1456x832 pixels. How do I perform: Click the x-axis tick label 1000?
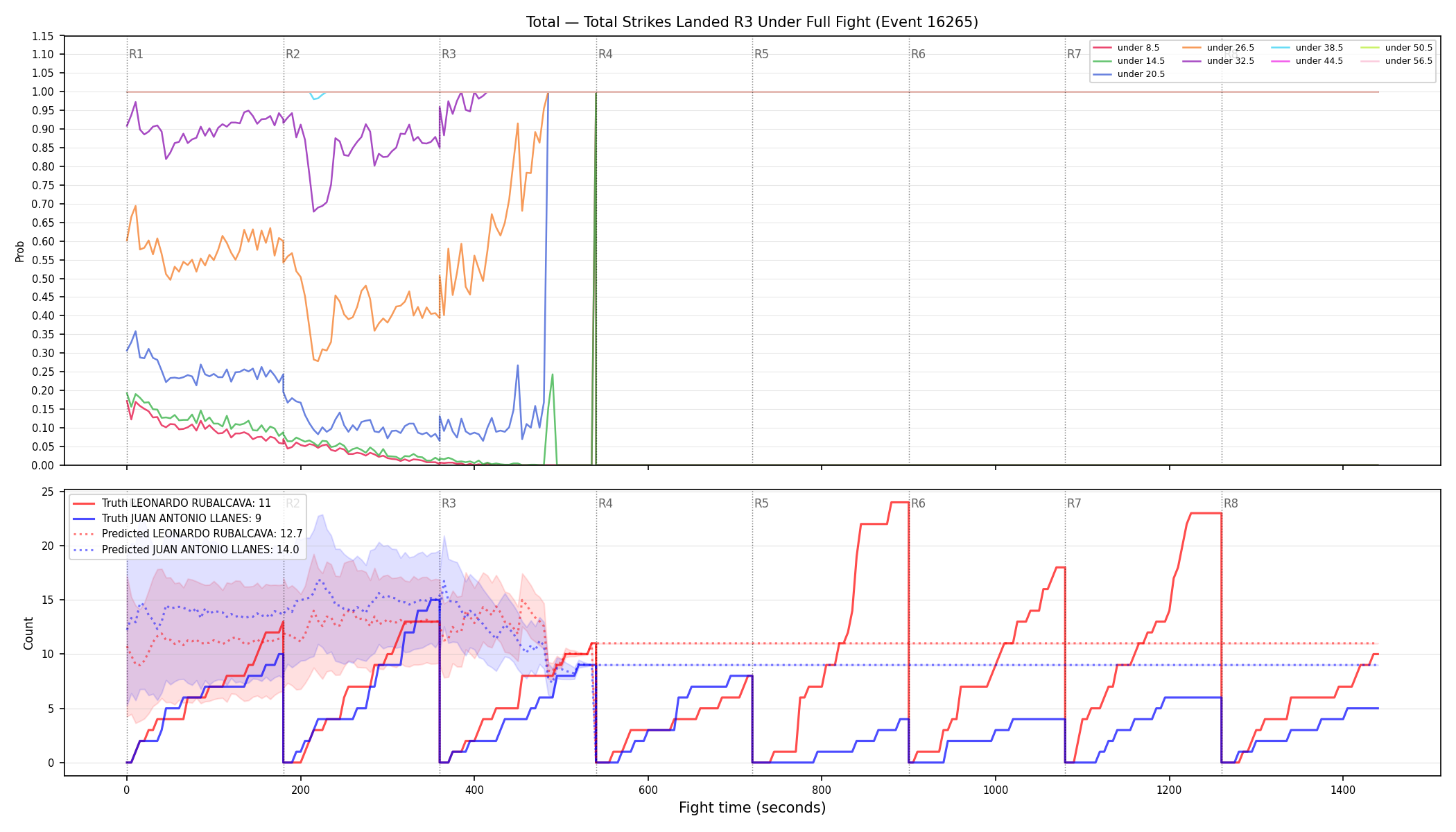996,789
